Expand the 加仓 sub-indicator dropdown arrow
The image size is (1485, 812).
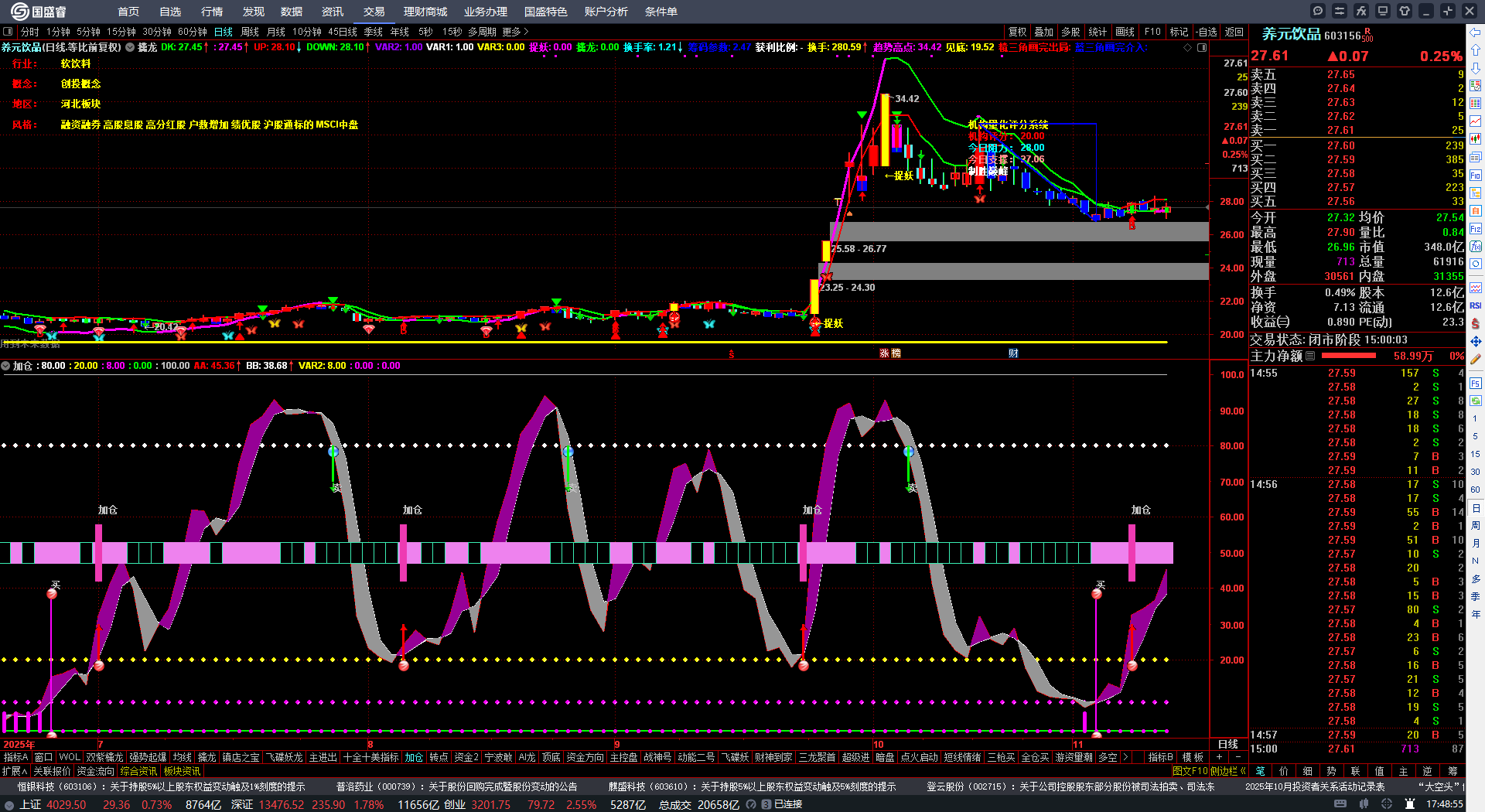pos(5,366)
